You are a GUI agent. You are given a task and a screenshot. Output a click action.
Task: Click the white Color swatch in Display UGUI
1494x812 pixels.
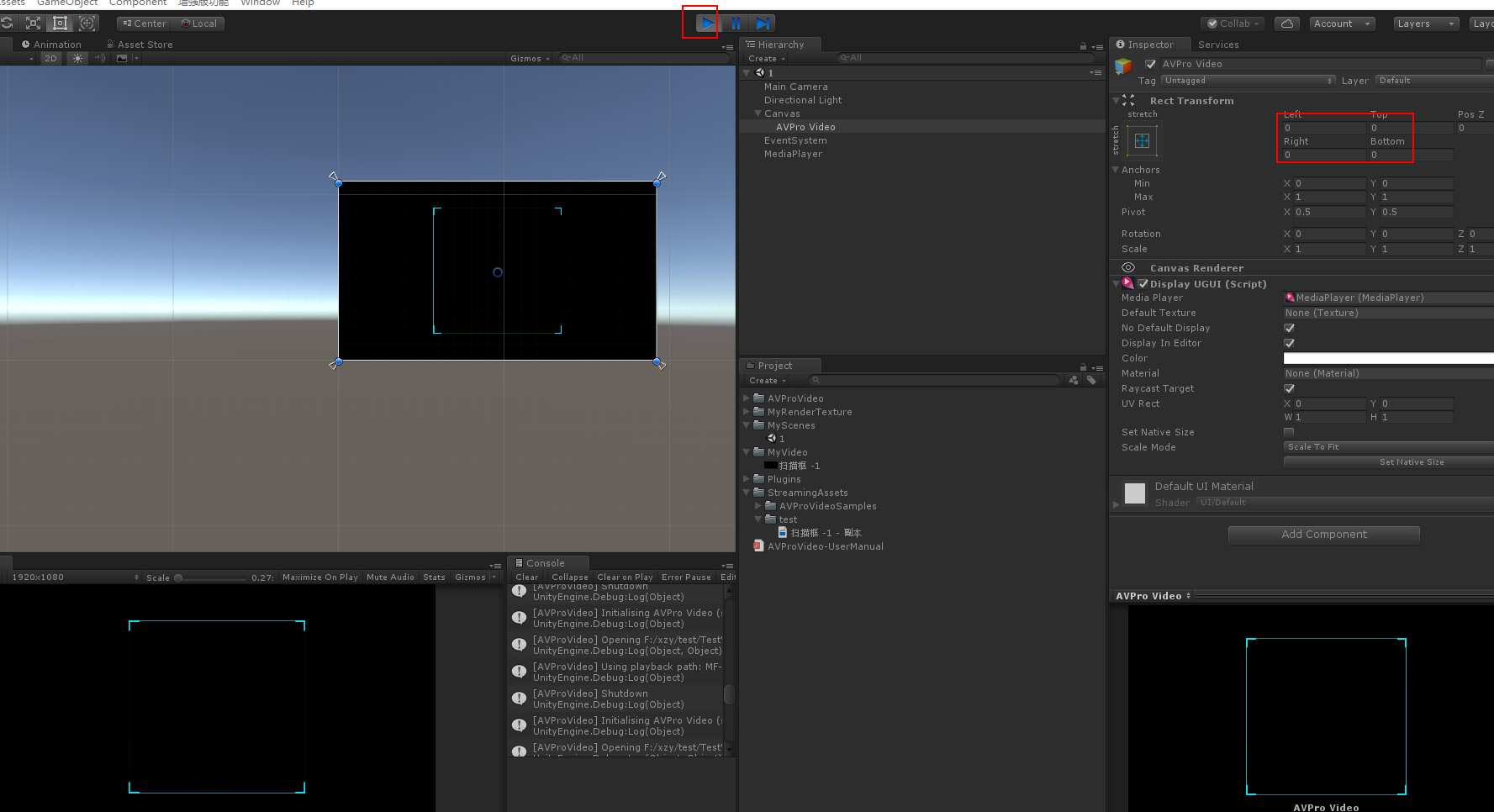1387,357
